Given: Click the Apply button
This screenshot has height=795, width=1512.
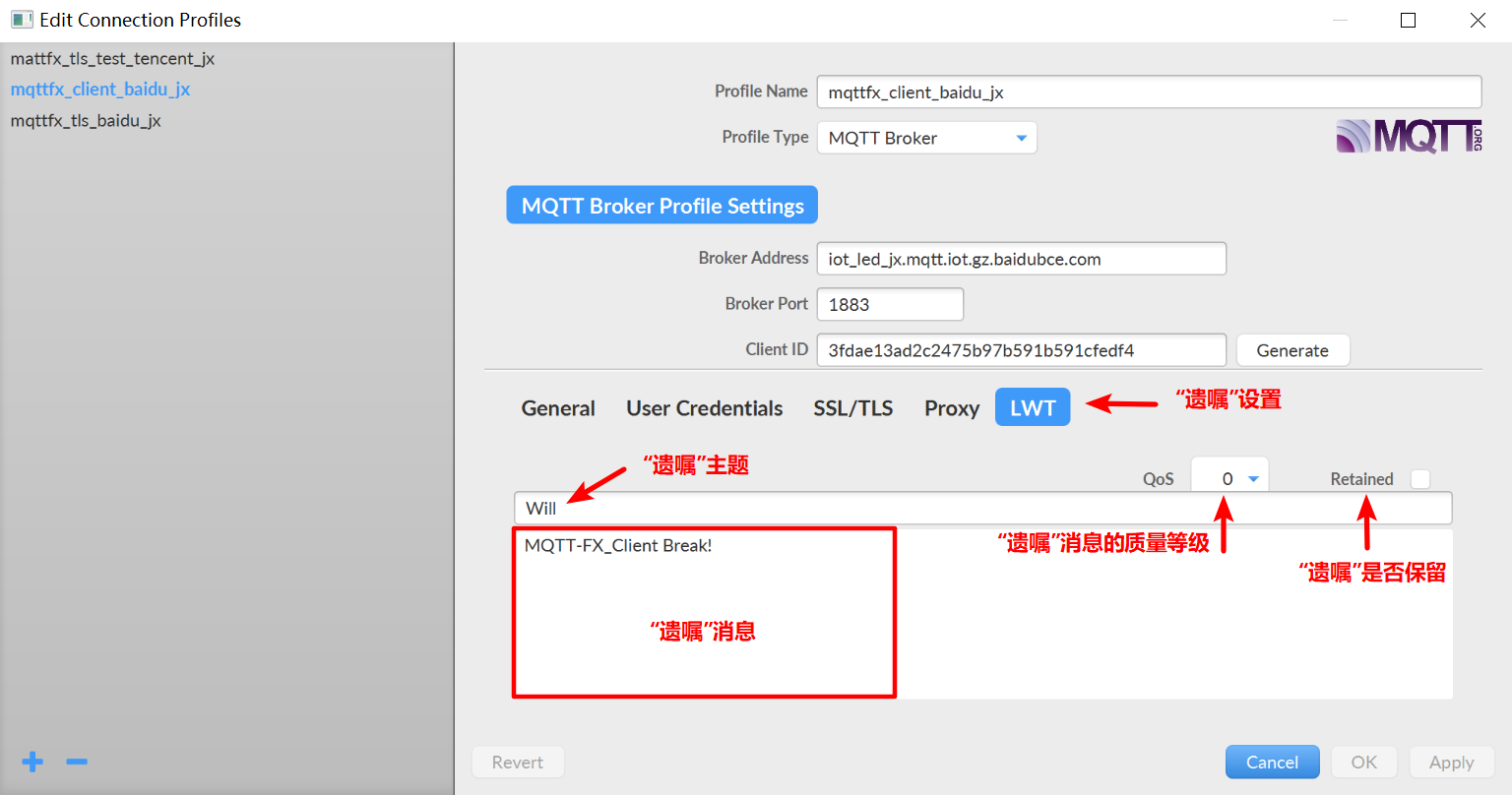Looking at the screenshot, I should (x=1452, y=762).
